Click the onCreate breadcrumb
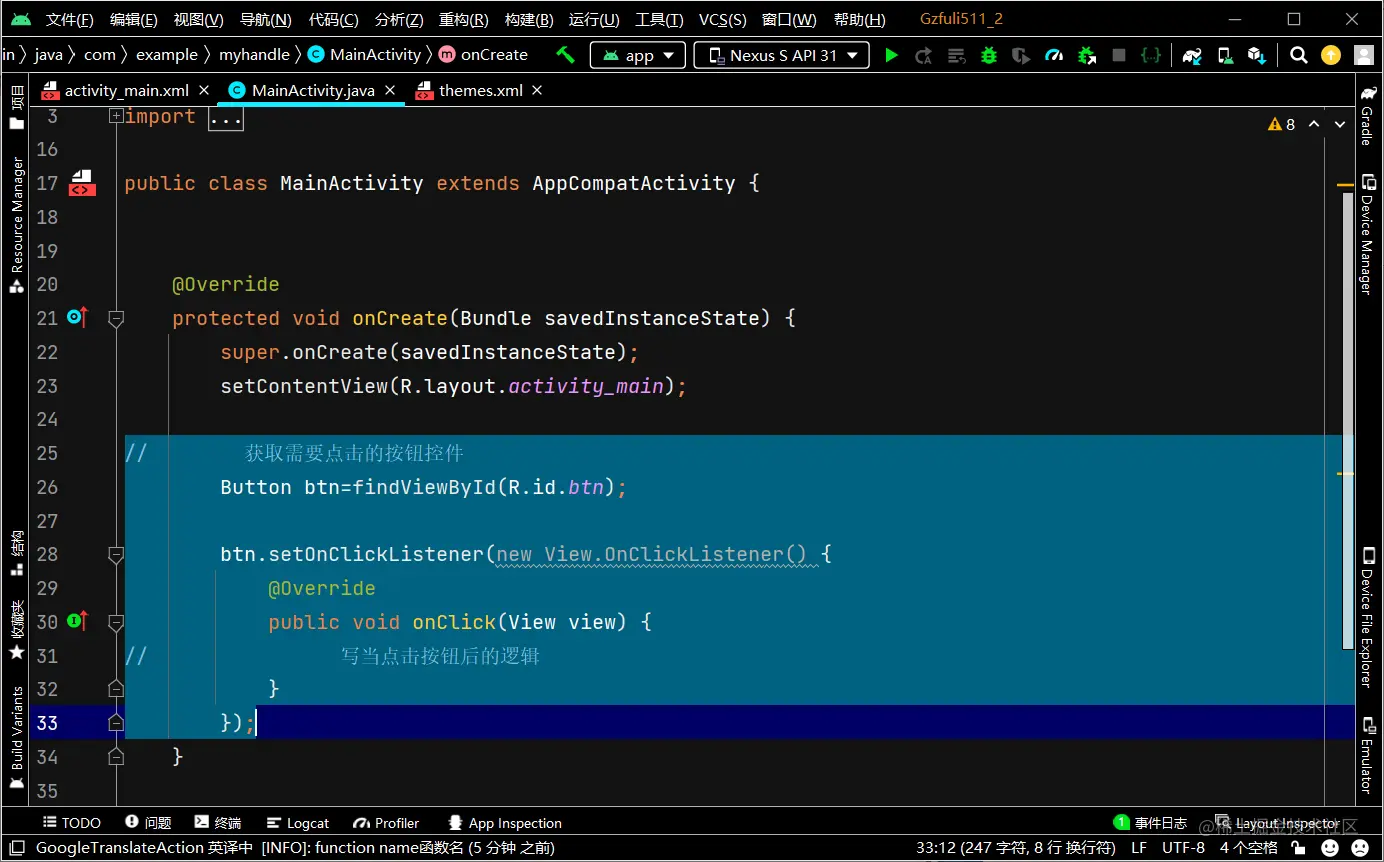 484,55
